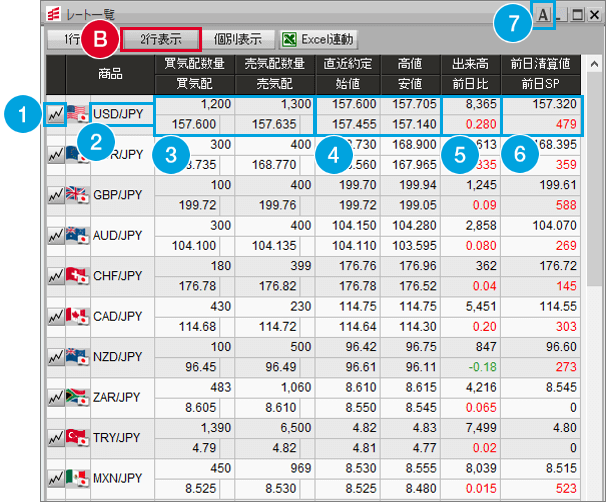The width and height of the screenshot is (606, 502).
Task: Click the US-Japan flag icon for USD/JPY
Action: coord(77,114)
